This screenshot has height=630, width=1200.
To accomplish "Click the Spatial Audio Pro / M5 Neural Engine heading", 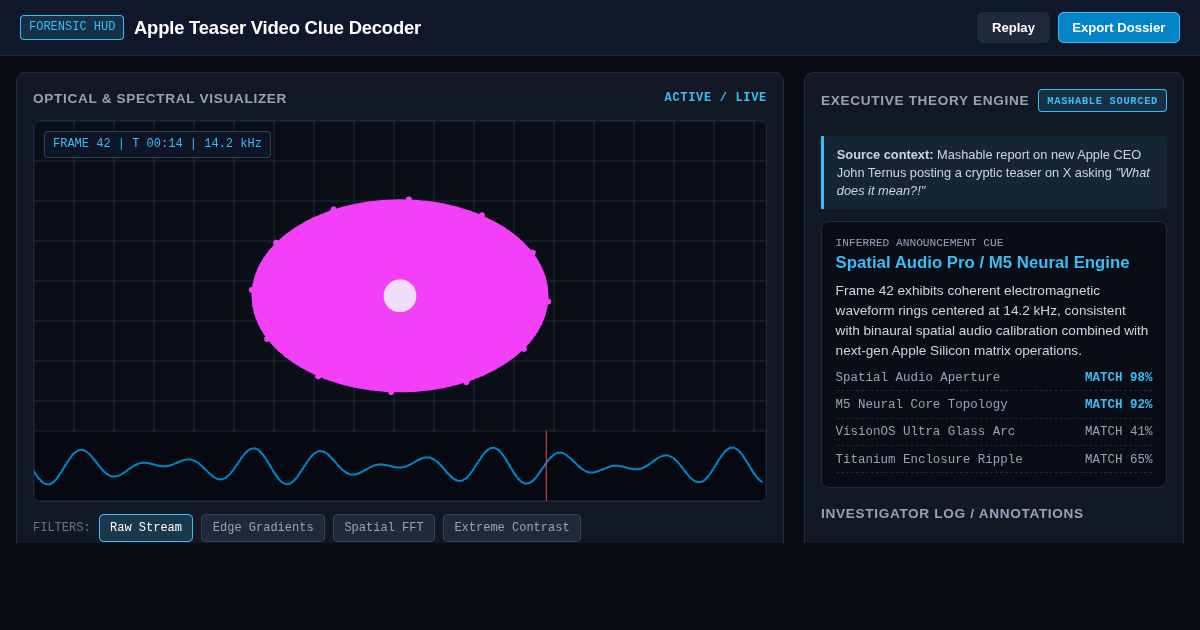I will pos(982,263).
